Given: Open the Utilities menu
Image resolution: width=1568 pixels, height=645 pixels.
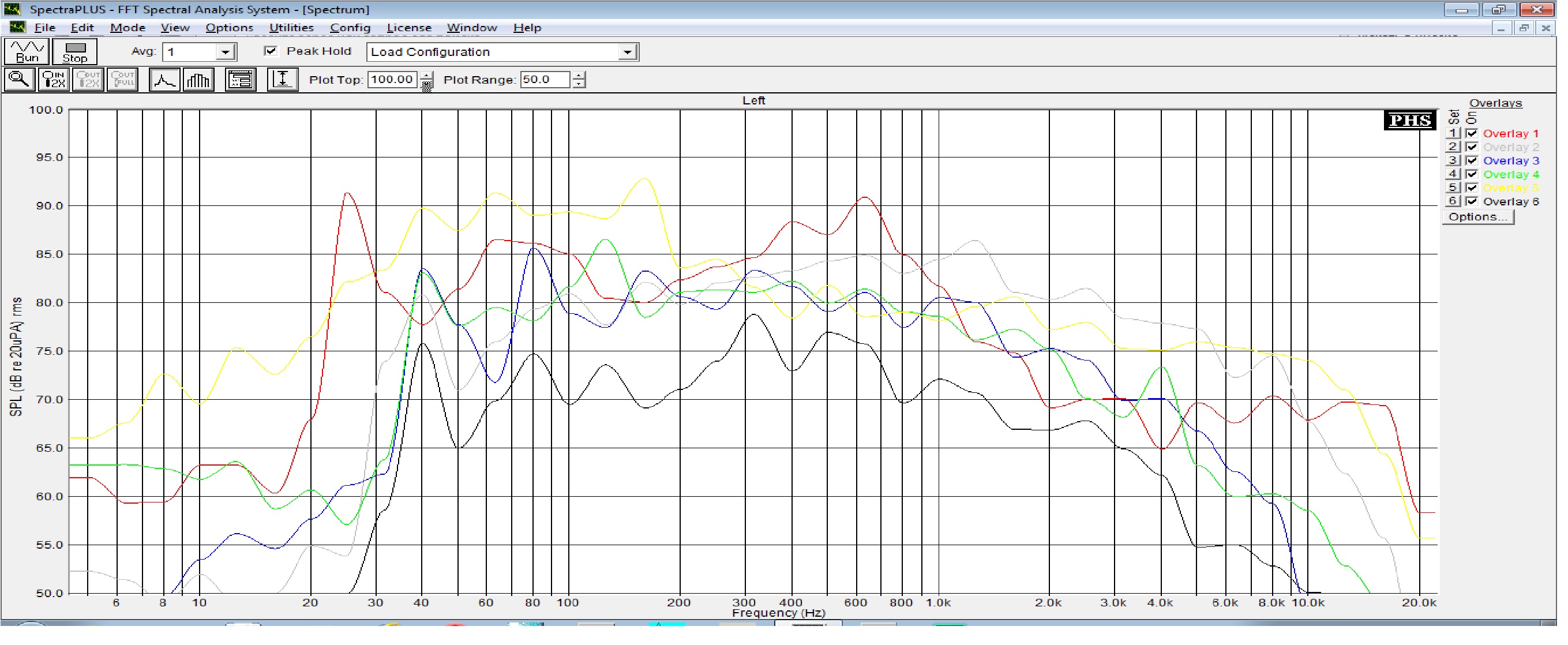Looking at the screenshot, I should click(291, 27).
